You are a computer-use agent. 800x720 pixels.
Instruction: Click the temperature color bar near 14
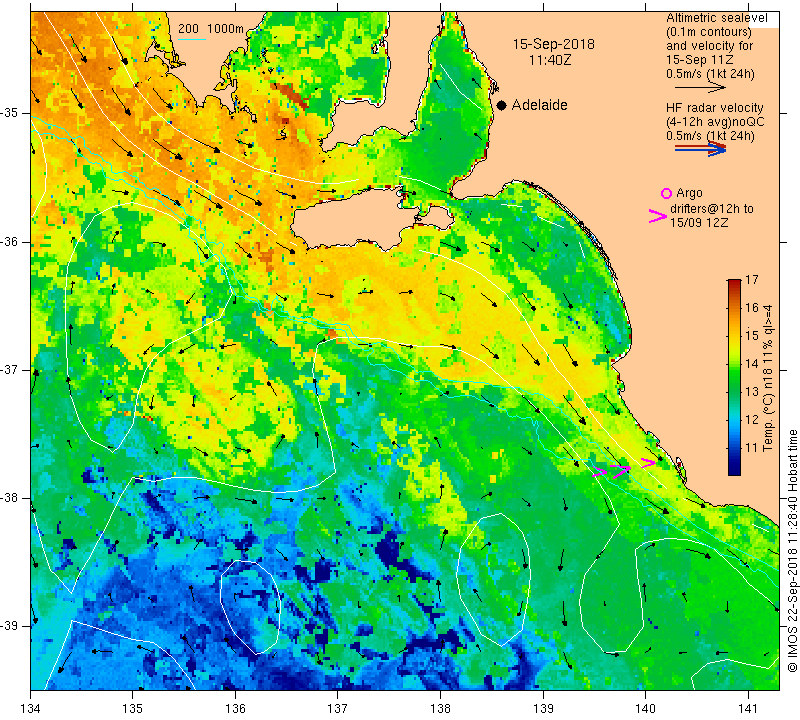(x=734, y=364)
